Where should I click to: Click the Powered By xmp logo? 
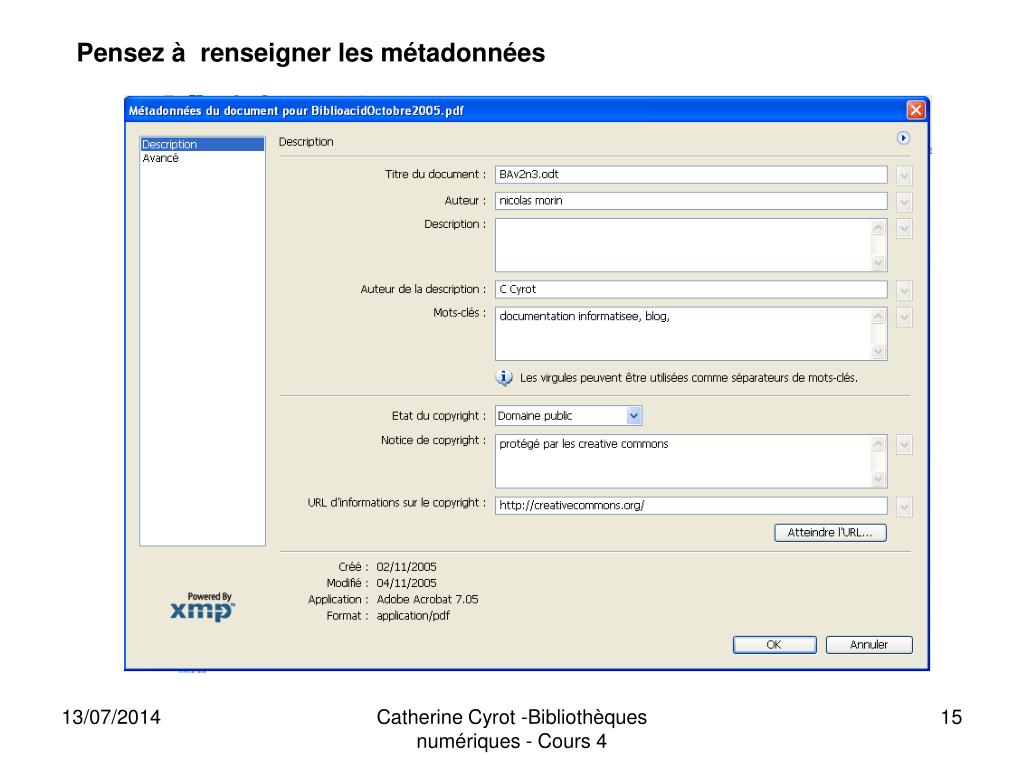point(202,607)
